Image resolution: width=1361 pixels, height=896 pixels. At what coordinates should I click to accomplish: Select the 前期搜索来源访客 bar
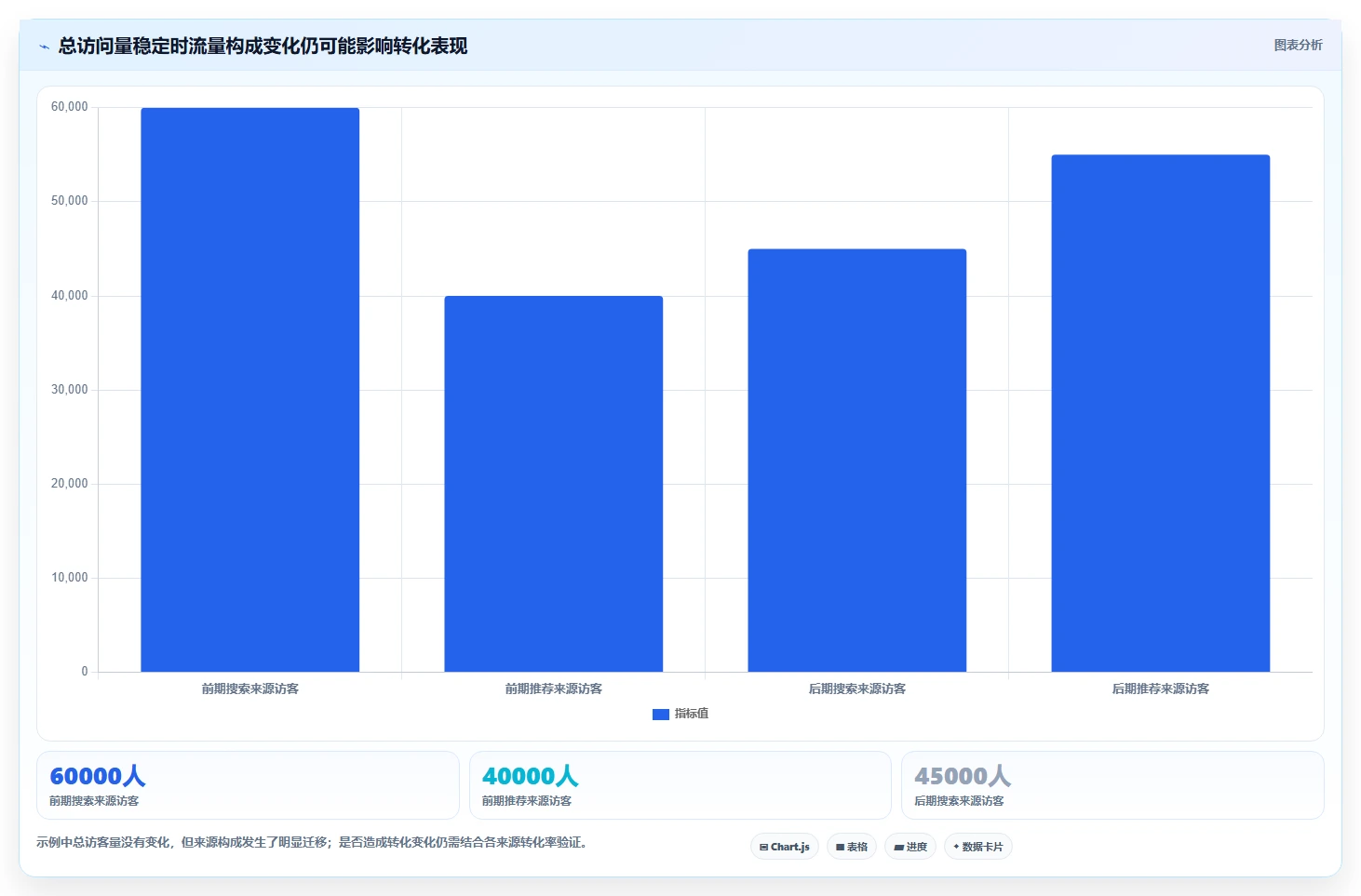249,390
